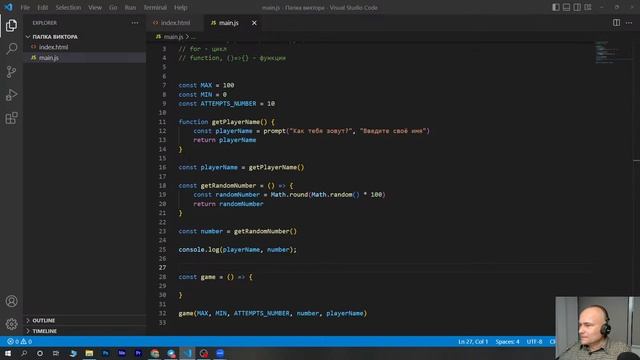The width and height of the screenshot is (640, 360).
Task: Open the Customize Layout icon
Action: point(588,7)
